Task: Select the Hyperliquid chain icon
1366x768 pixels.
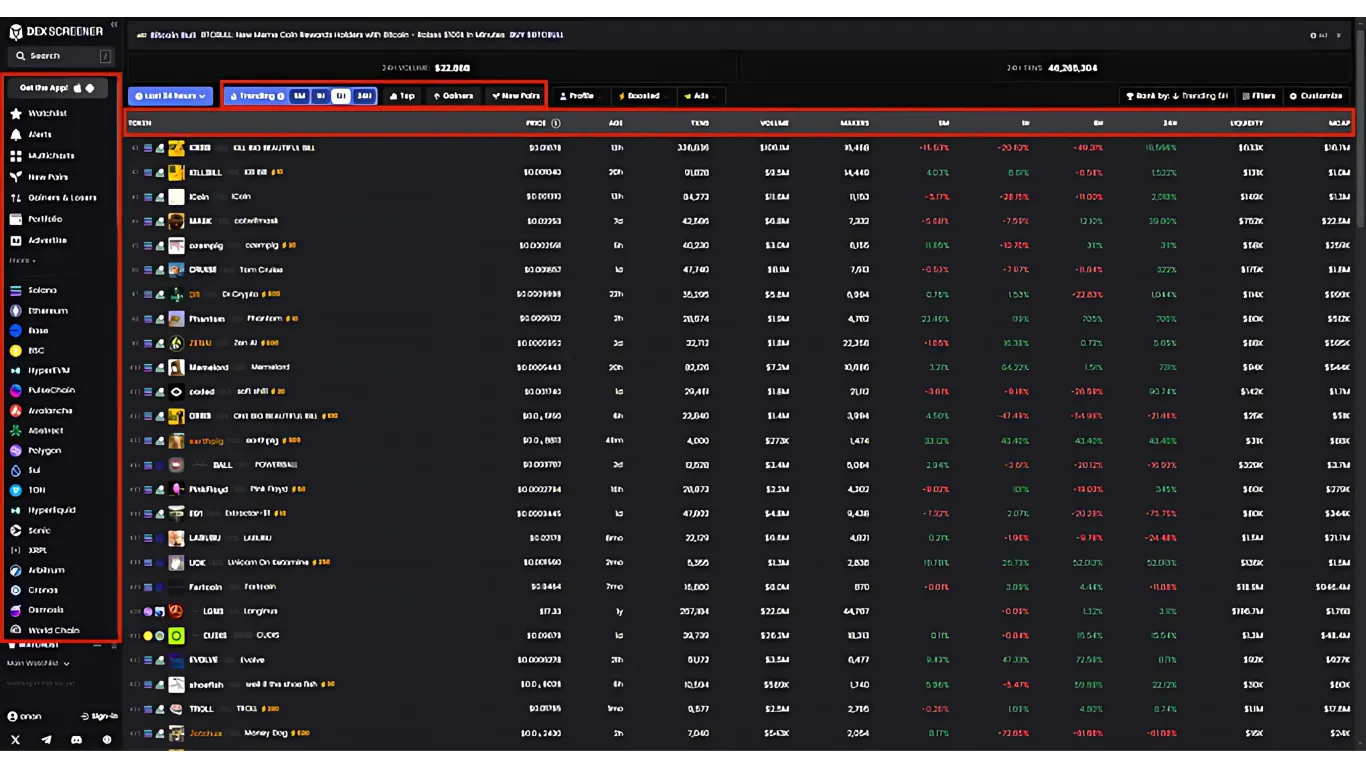Action: point(16,511)
